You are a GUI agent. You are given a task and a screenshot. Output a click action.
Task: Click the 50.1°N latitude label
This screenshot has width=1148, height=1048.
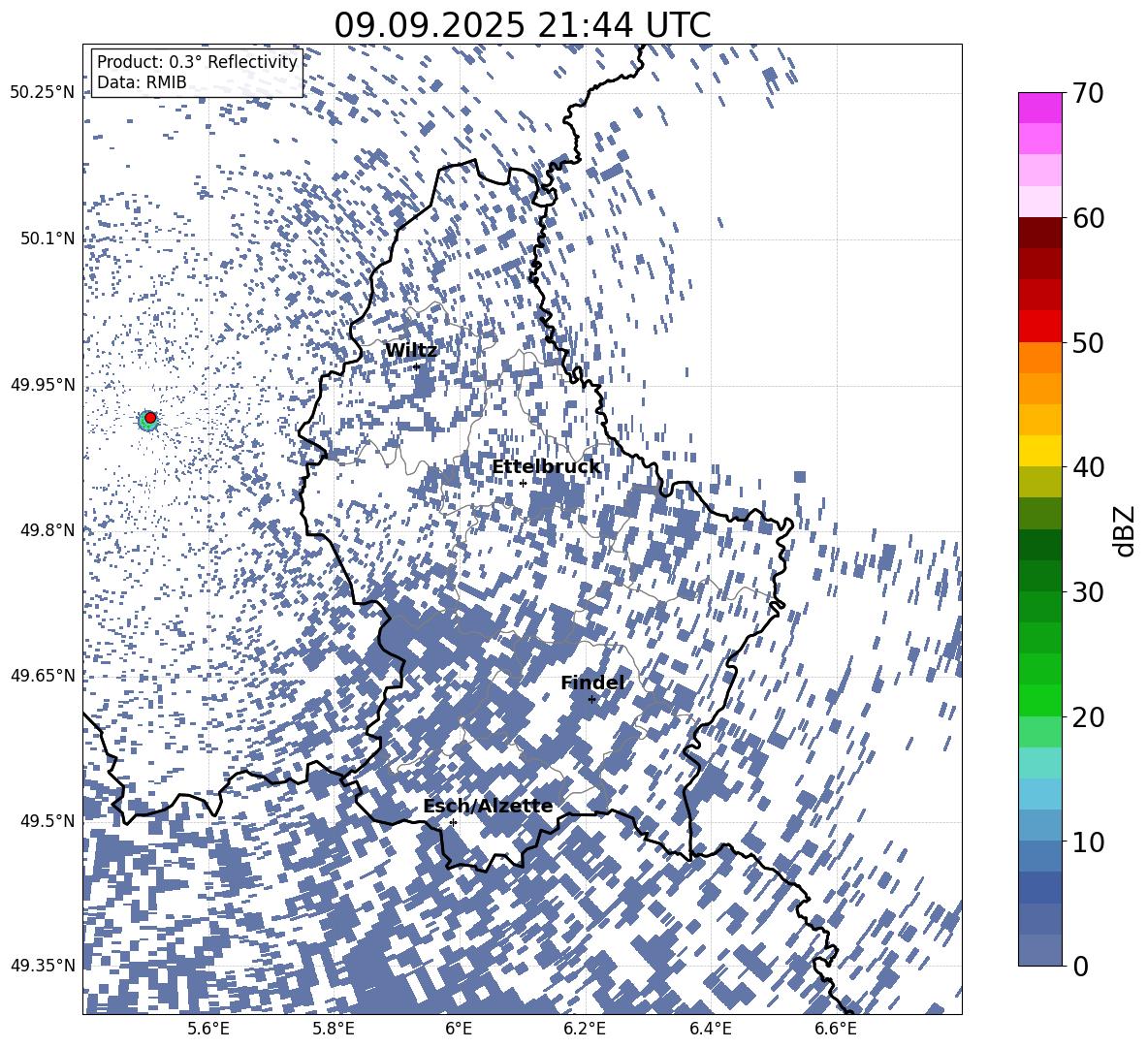(x=48, y=238)
